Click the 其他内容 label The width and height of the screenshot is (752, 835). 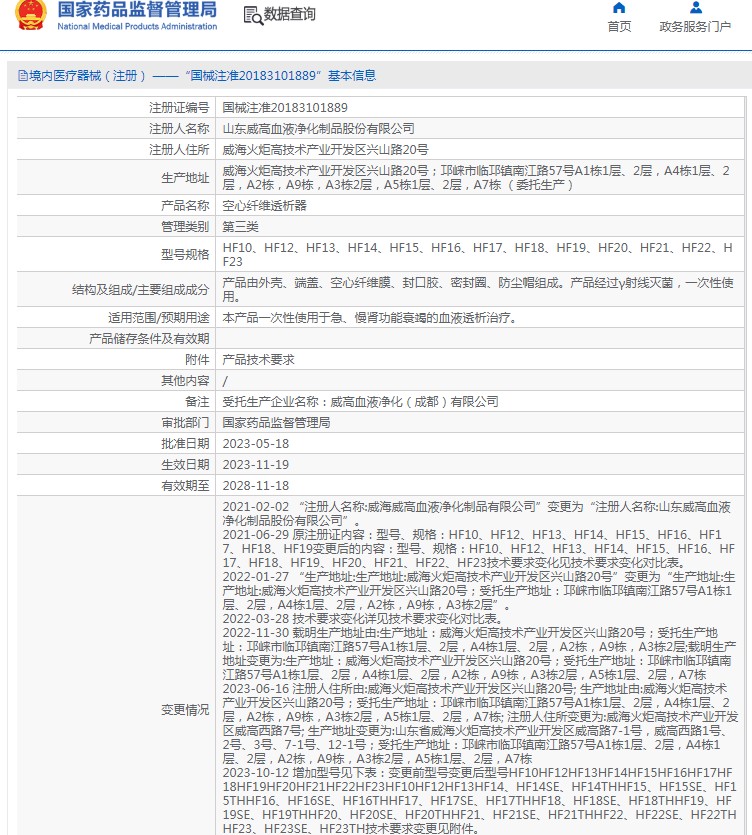click(185, 381)
